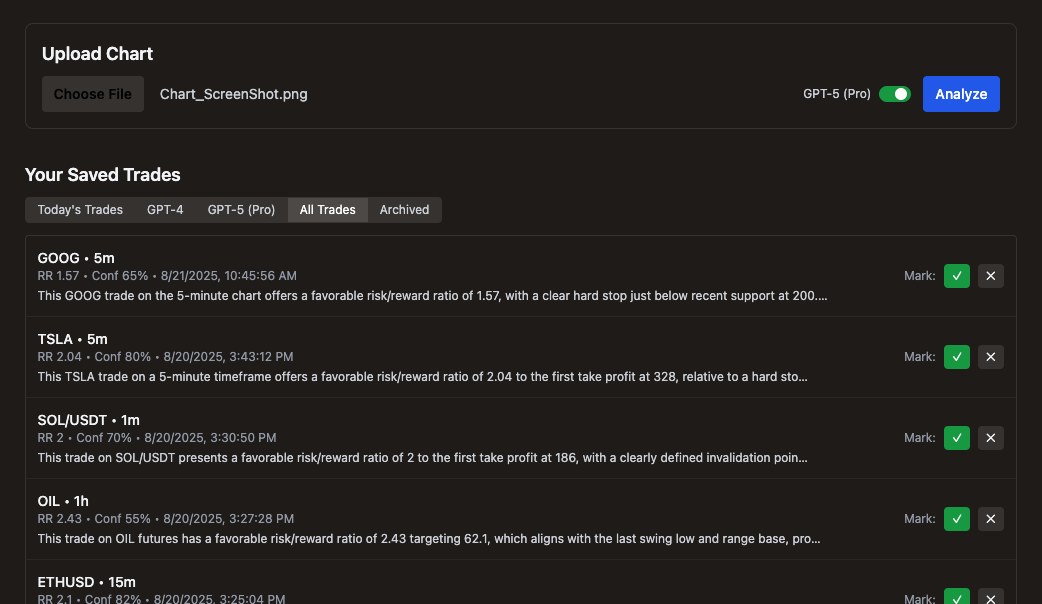This screenshot has width=1042, height=604.
Task: Mark the GOOG trade with X
Action: coord(990,276)
